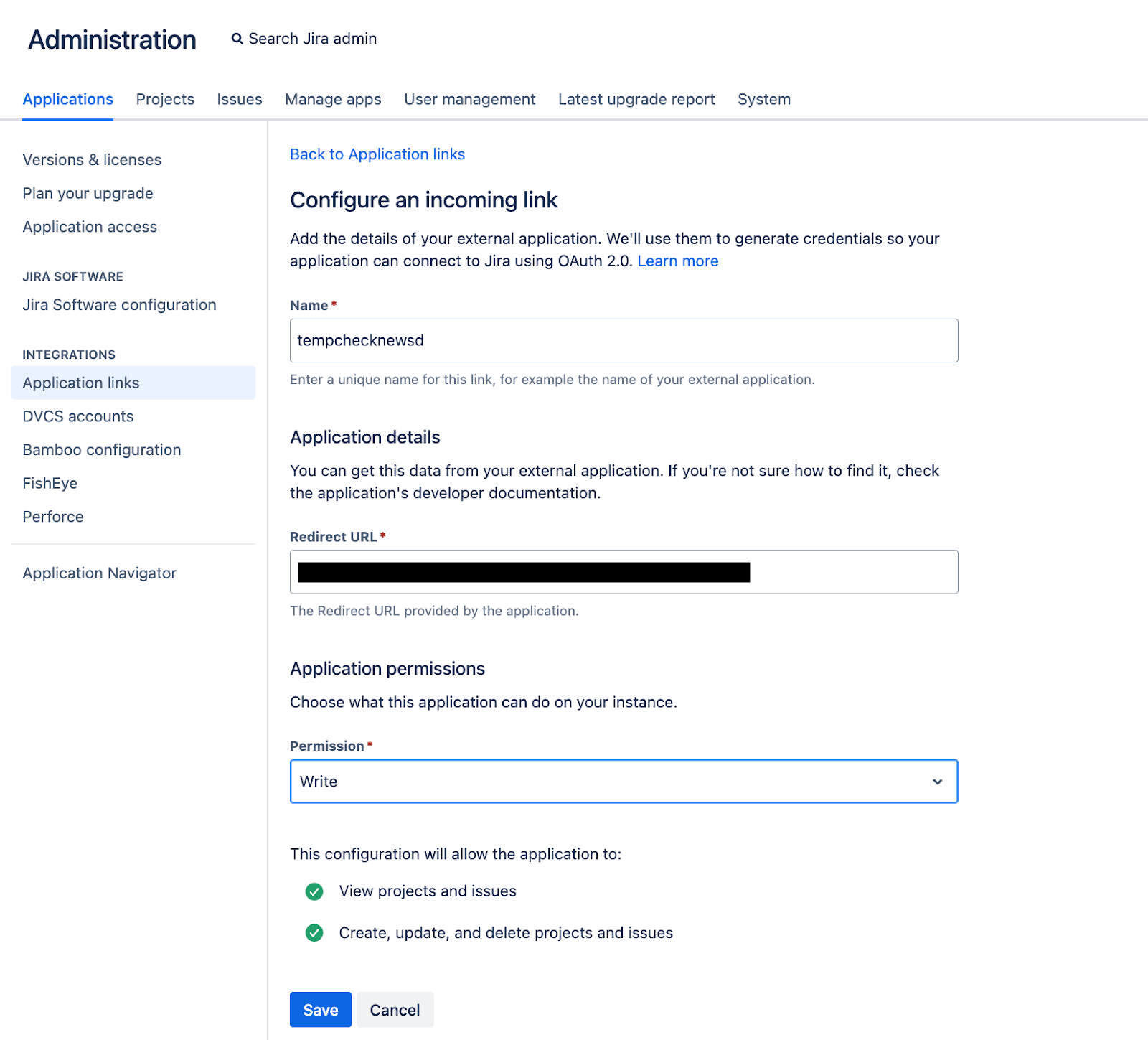Expand the Permission dropdown chevron

point(937,782)
